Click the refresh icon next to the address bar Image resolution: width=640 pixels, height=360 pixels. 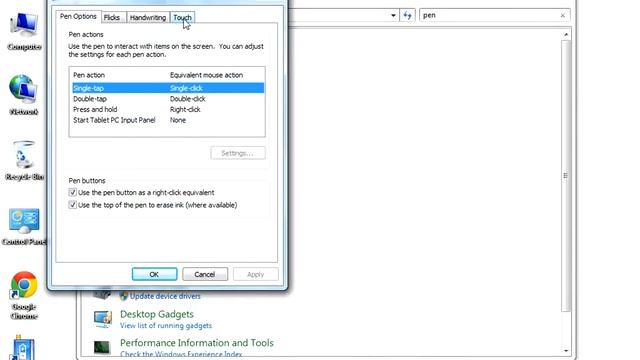pos(407,16)
